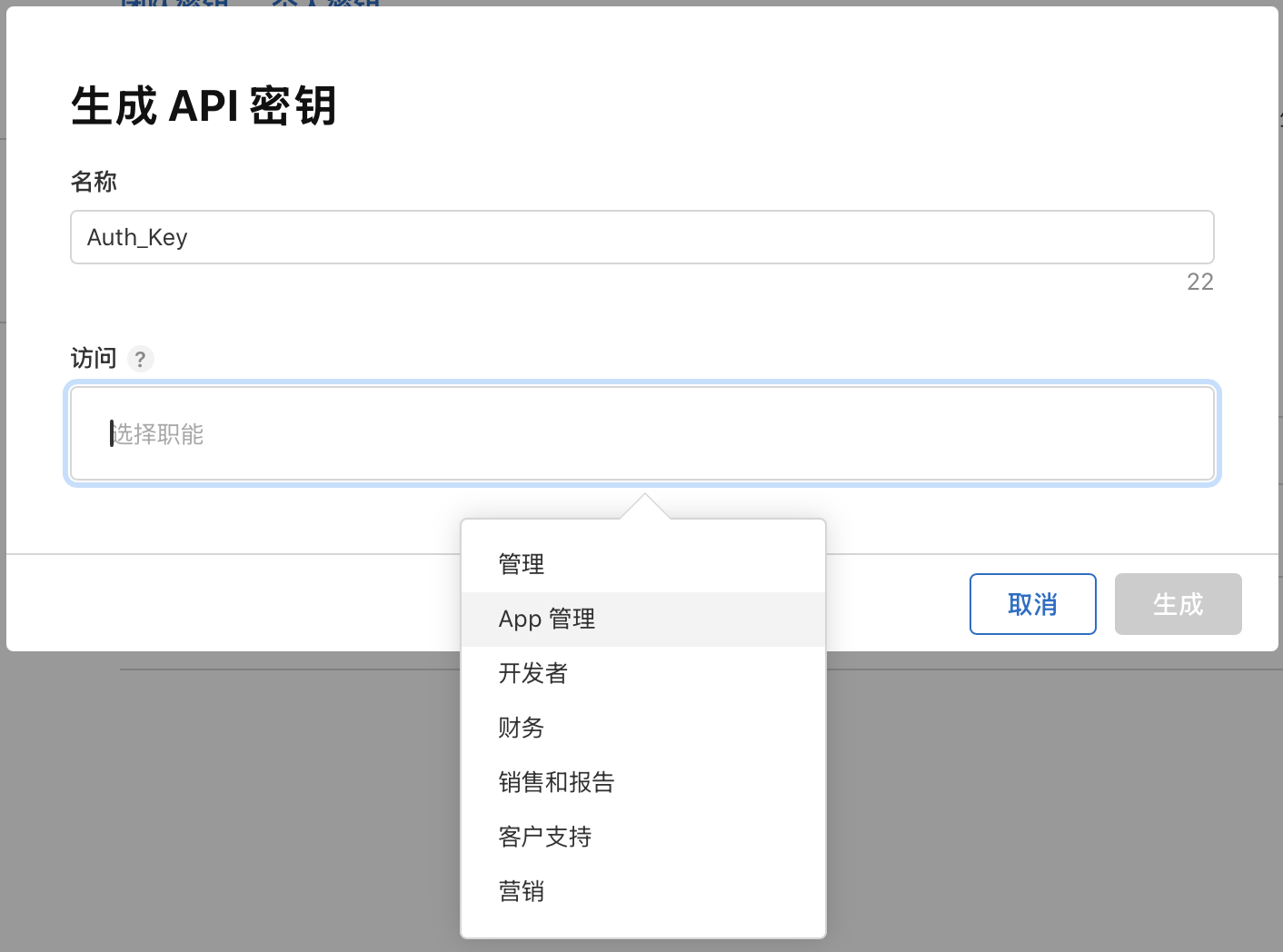
Task: Select the 营销 role option
Action: pos(643,891)
